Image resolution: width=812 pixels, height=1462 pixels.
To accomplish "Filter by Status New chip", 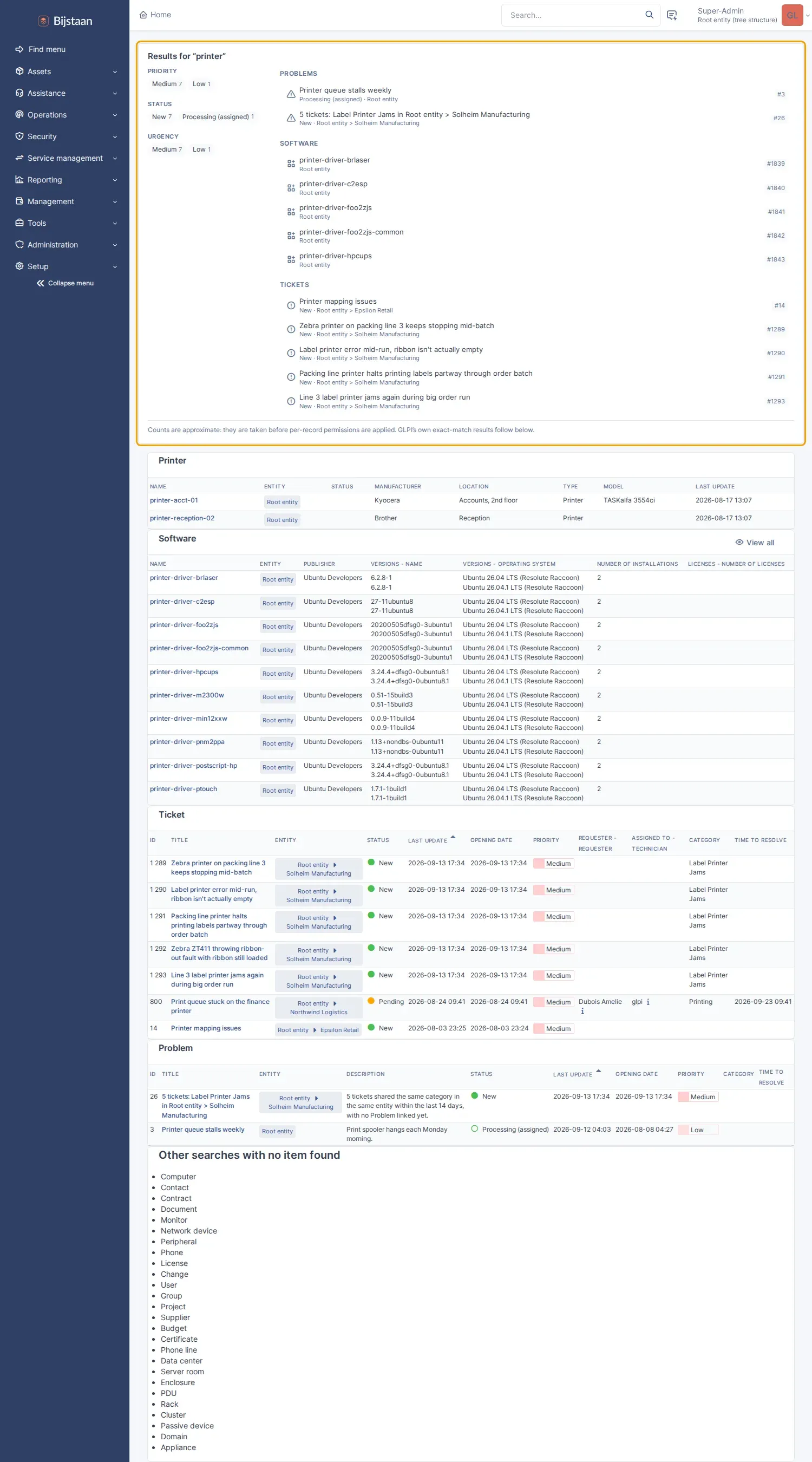I will click(x=162, y=117).
